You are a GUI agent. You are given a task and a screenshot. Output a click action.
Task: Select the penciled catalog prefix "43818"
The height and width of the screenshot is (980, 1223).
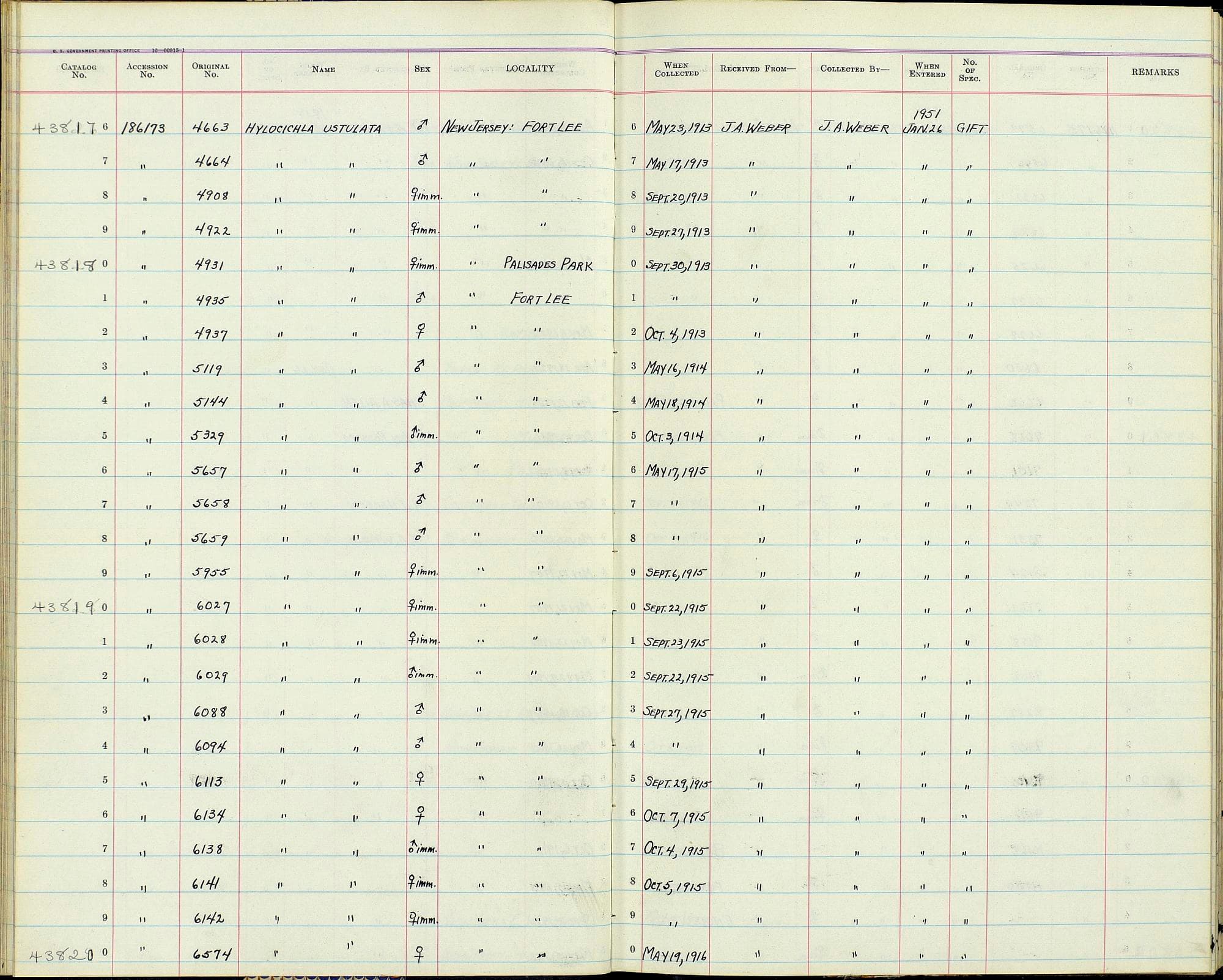pos(65,265)
